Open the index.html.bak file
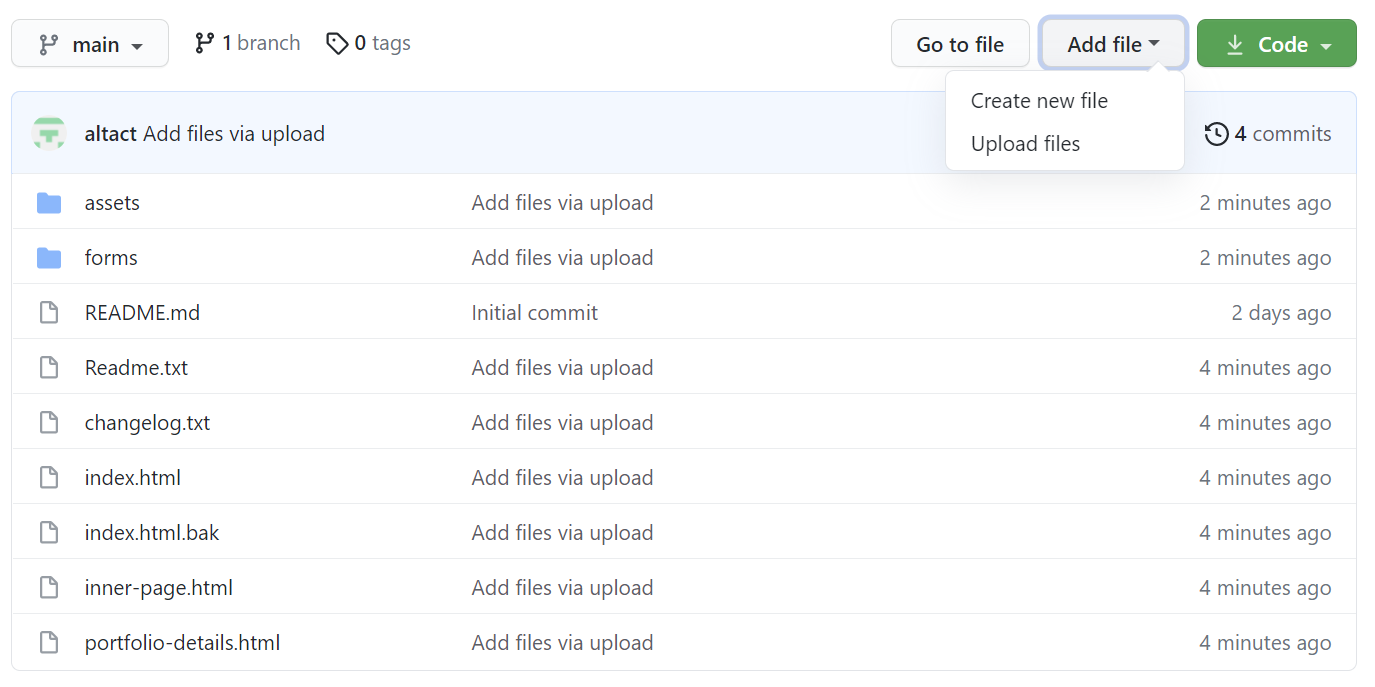1375x687 pixels. [152, 532]
